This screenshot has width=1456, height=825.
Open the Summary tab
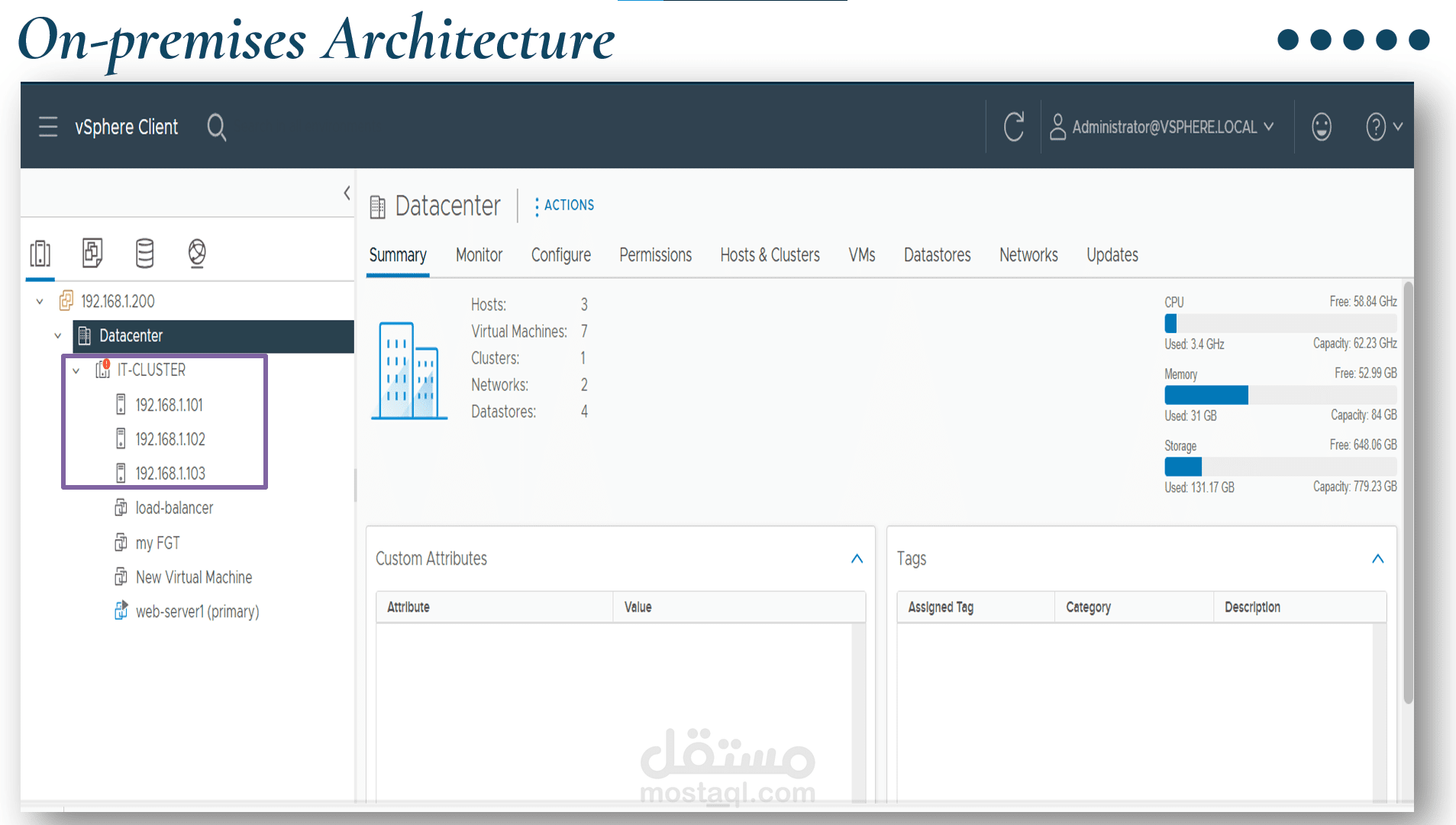pyautogui.click(x=398, y=255)
